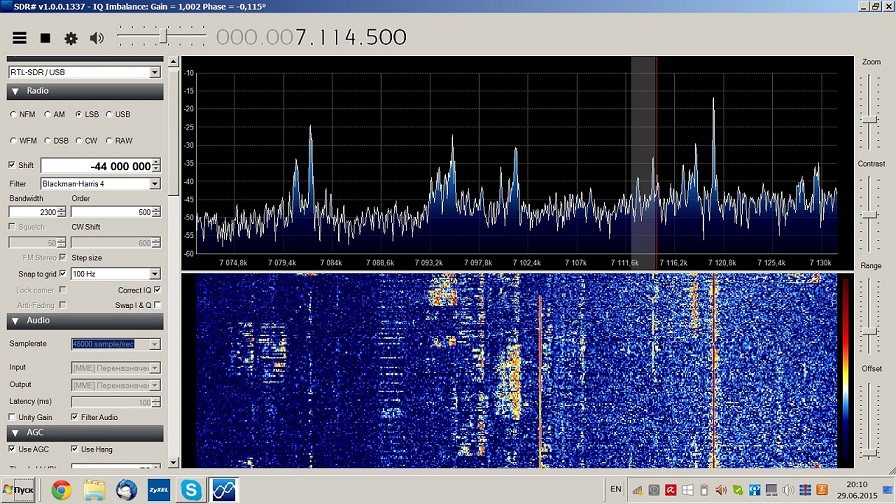This screenshot has height=504, width=896.
Task: Toggle the Correct IQ checkbox
Action: point(157,290)
